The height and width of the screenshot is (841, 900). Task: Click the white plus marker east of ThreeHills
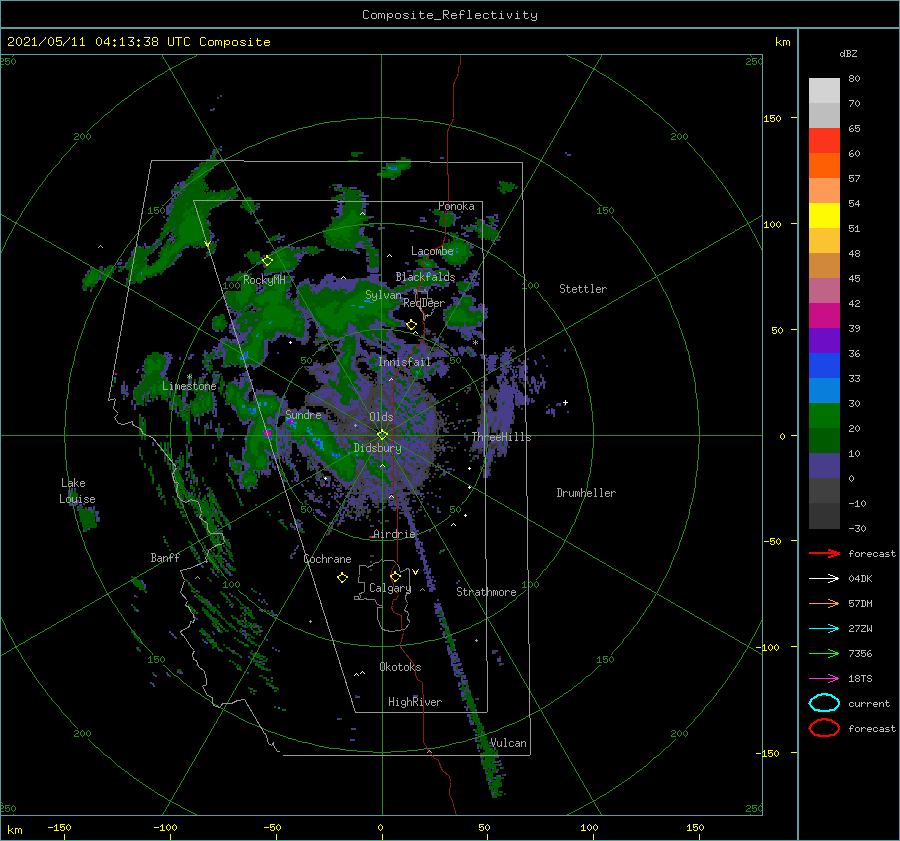click(565, 402)
